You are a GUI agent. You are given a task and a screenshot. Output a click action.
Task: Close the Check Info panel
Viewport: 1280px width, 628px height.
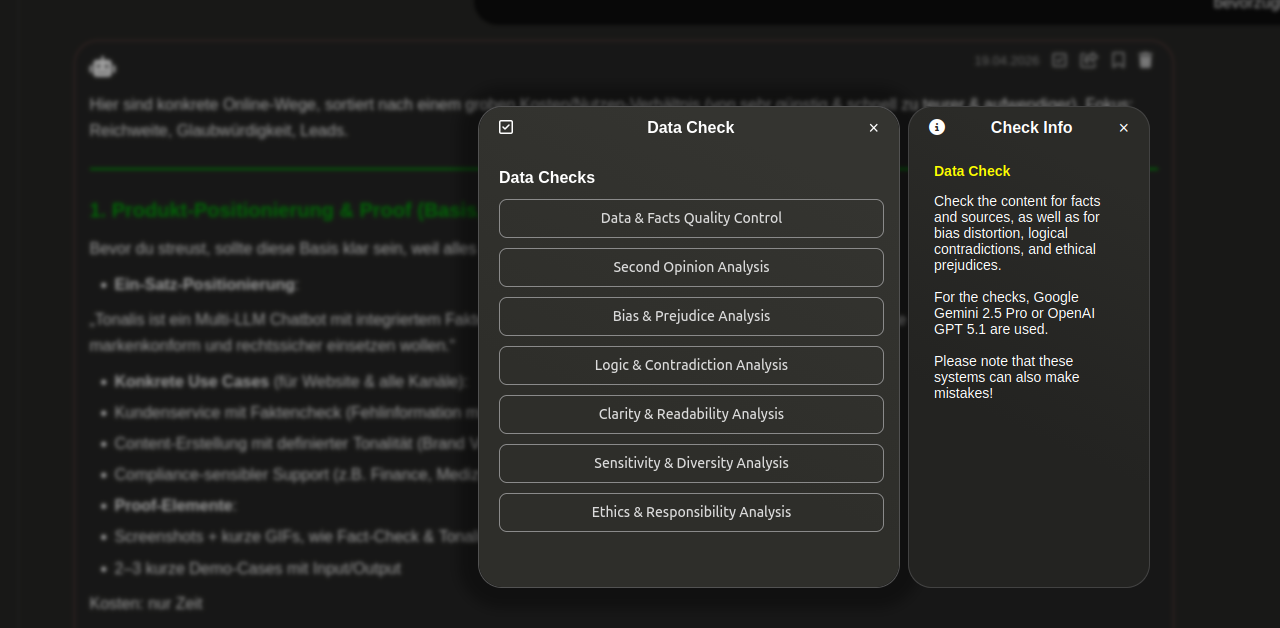coord(1124,128)
